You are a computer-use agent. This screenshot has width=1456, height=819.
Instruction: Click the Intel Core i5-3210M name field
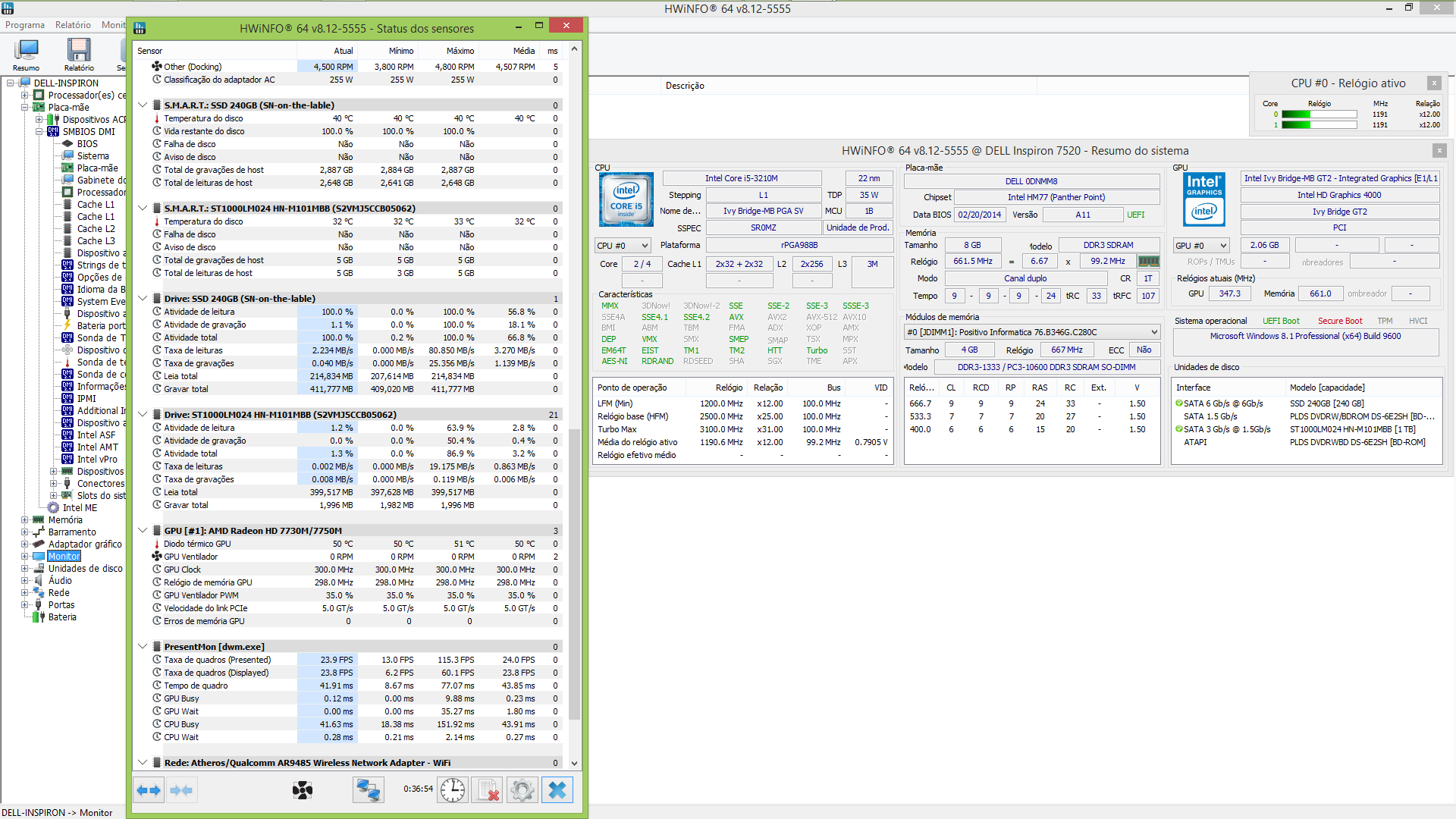pos(742,178)
